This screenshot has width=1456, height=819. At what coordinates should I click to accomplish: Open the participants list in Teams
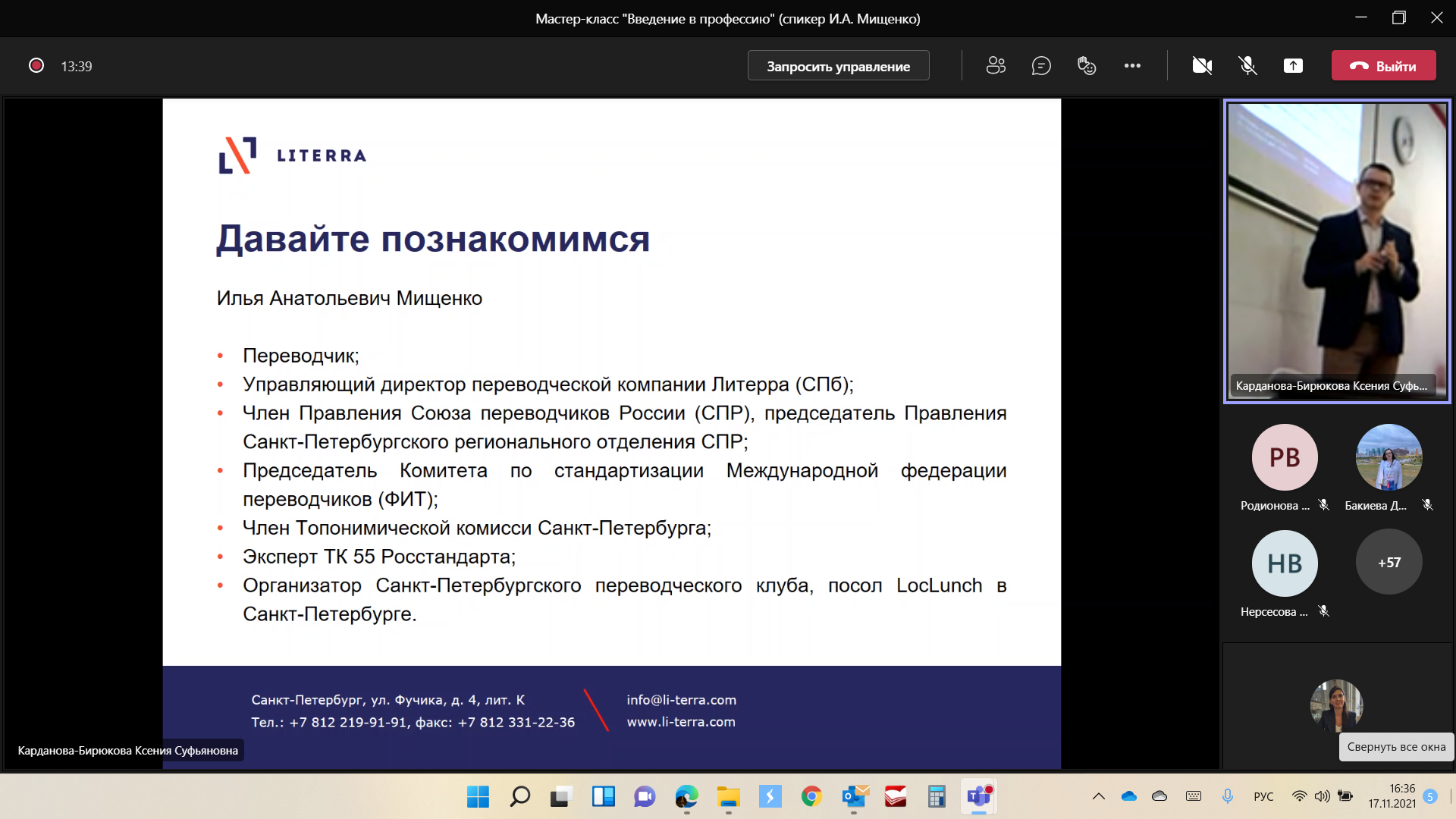tap(995, 66)
